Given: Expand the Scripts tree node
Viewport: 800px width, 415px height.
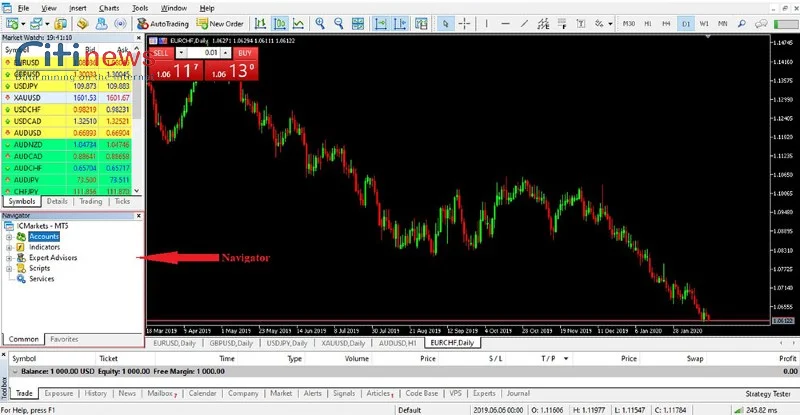Looking at the screenshot, I should (x=9, y=268).
